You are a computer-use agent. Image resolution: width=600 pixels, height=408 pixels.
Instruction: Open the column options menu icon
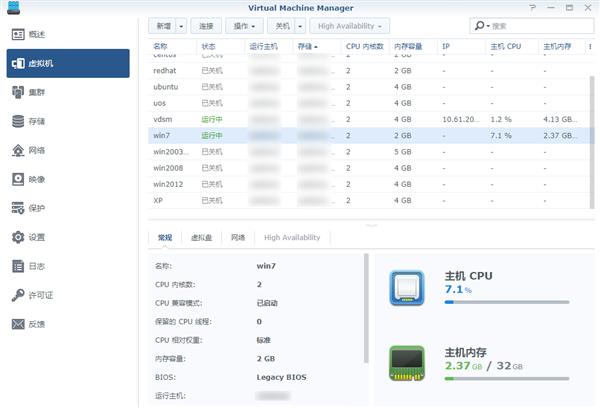(590, 47)
